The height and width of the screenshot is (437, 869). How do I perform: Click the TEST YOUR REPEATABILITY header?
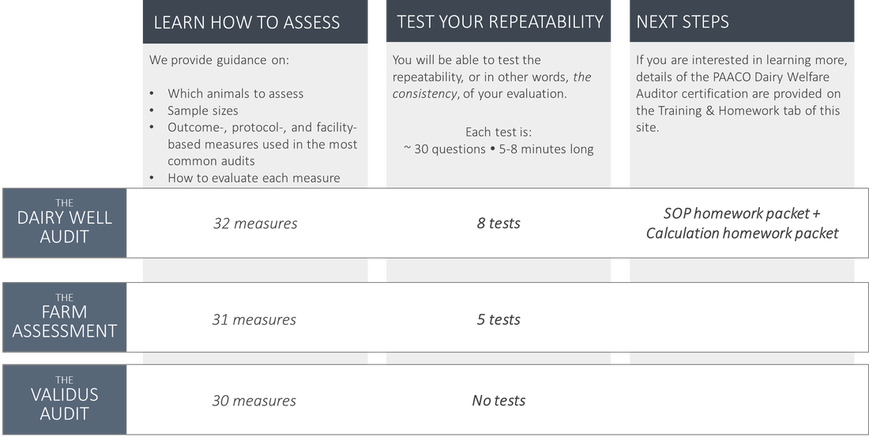tap(498, 21)
